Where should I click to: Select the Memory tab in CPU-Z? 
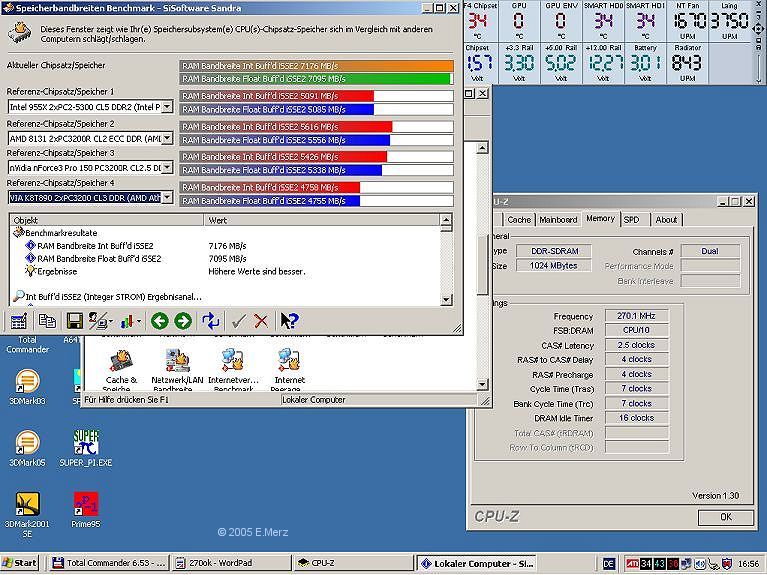(600, 219)
